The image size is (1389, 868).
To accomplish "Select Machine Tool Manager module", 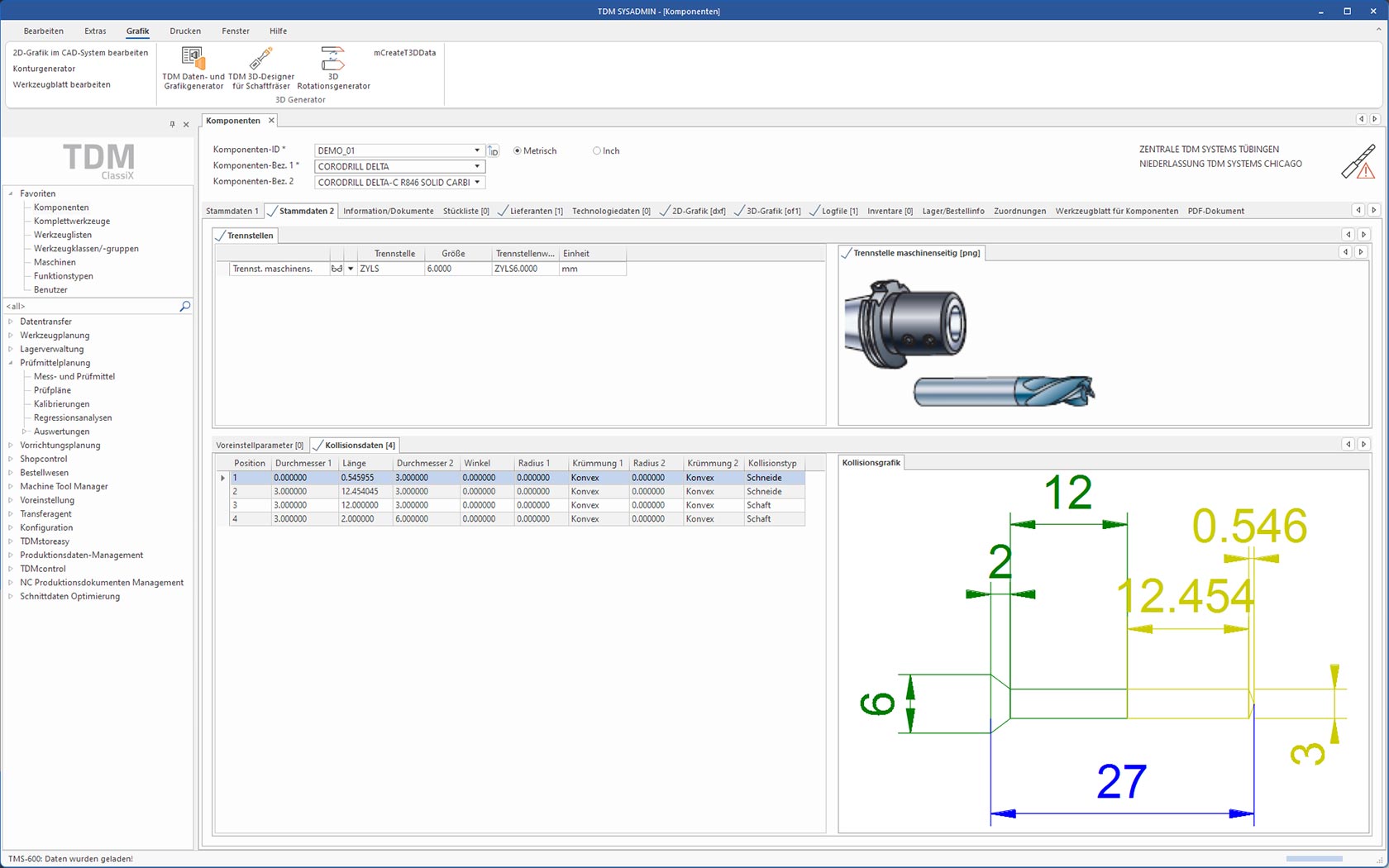I will click(x=64, y=486).
